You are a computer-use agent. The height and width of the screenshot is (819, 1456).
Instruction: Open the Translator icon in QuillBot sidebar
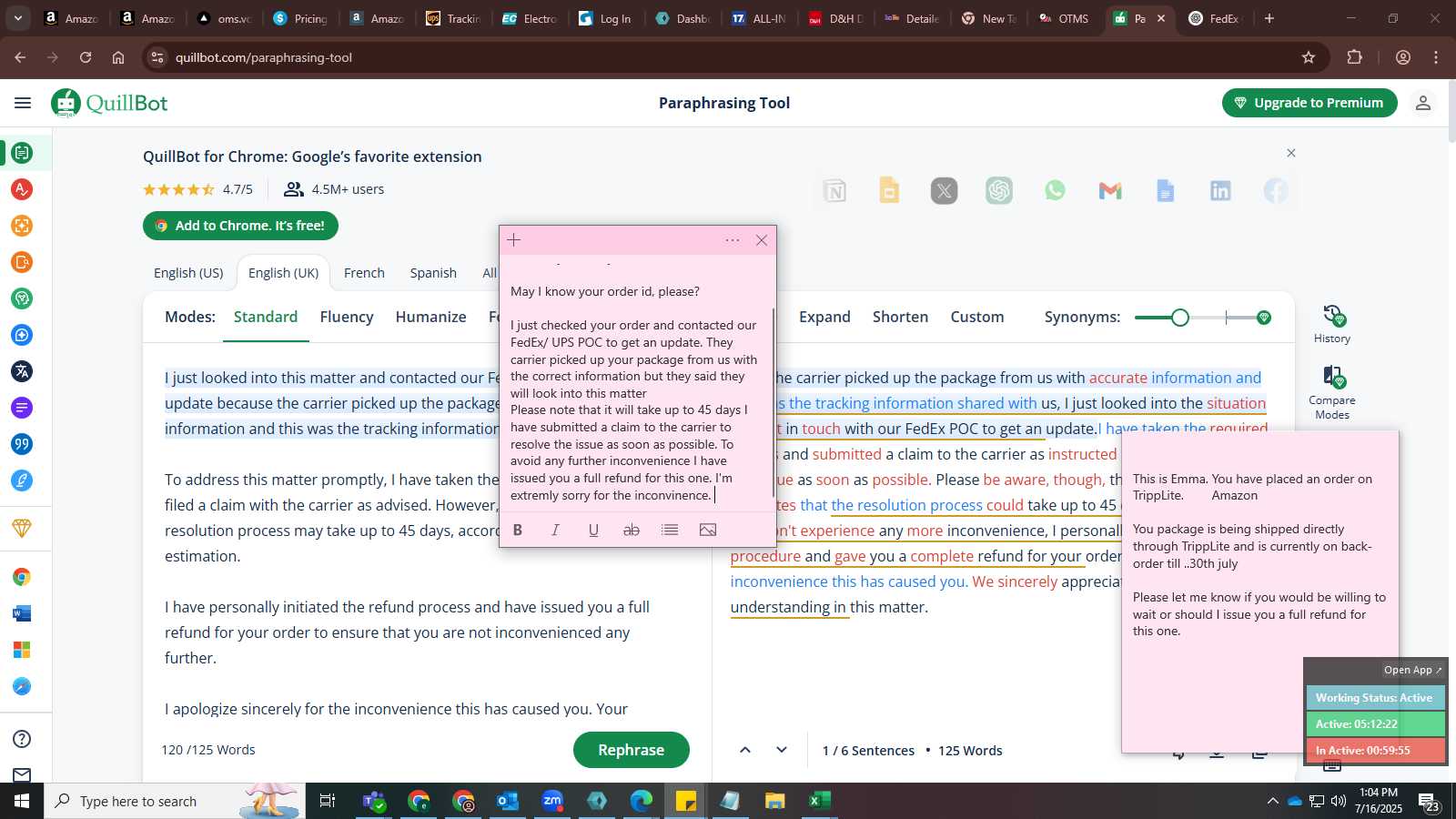point(22,371)
